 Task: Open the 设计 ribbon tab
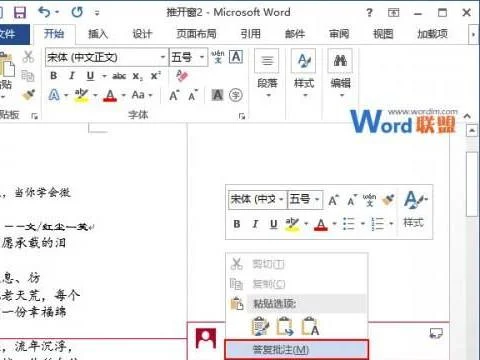[142, 34]
